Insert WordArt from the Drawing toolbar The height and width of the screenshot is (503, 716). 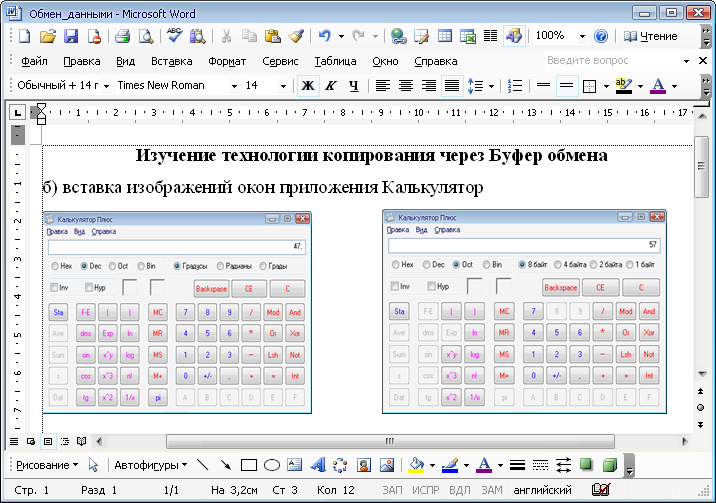point(318,465)
